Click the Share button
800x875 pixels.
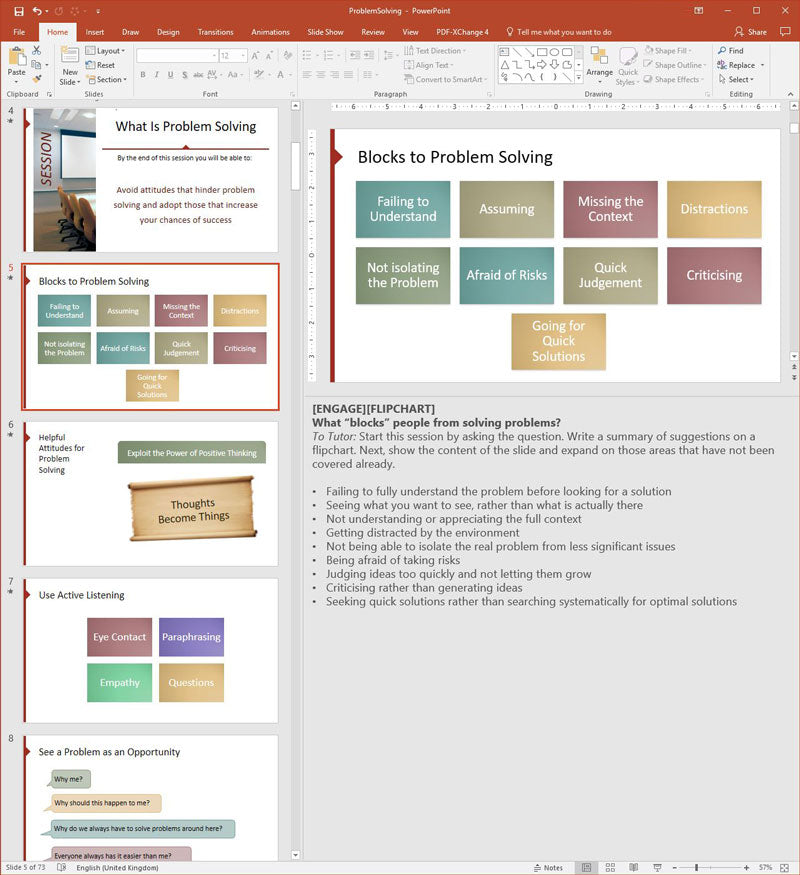point(750,32)
